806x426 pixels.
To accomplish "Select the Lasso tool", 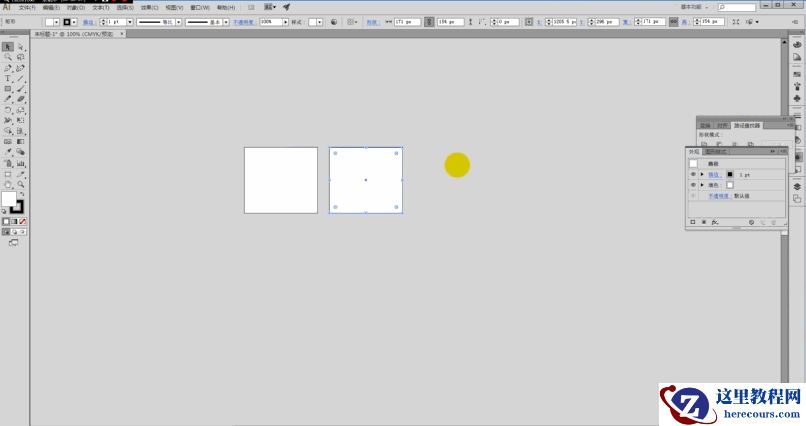I will (x=21, y=57).
